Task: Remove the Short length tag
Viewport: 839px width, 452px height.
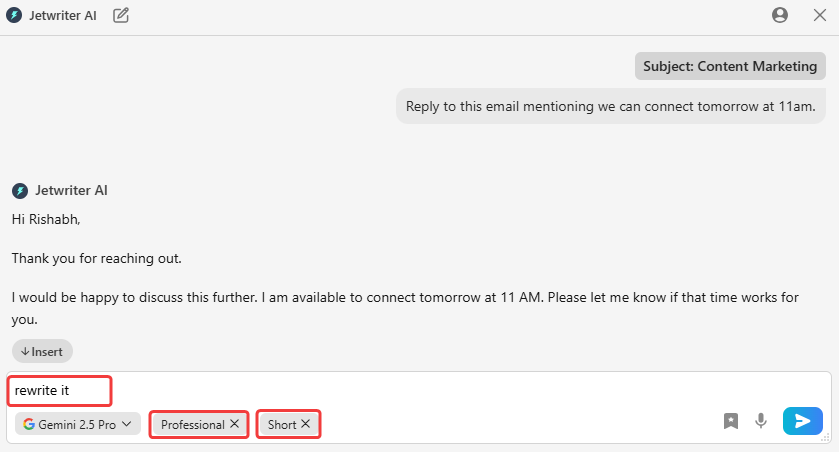Action: [306, 424]
